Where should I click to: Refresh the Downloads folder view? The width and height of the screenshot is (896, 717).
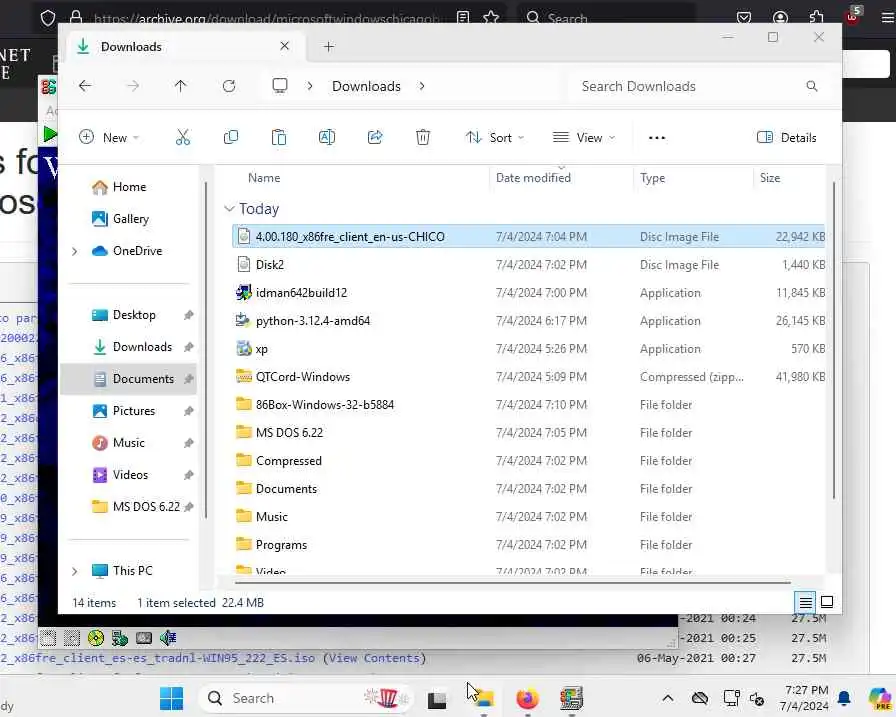(x=229, y=86)
